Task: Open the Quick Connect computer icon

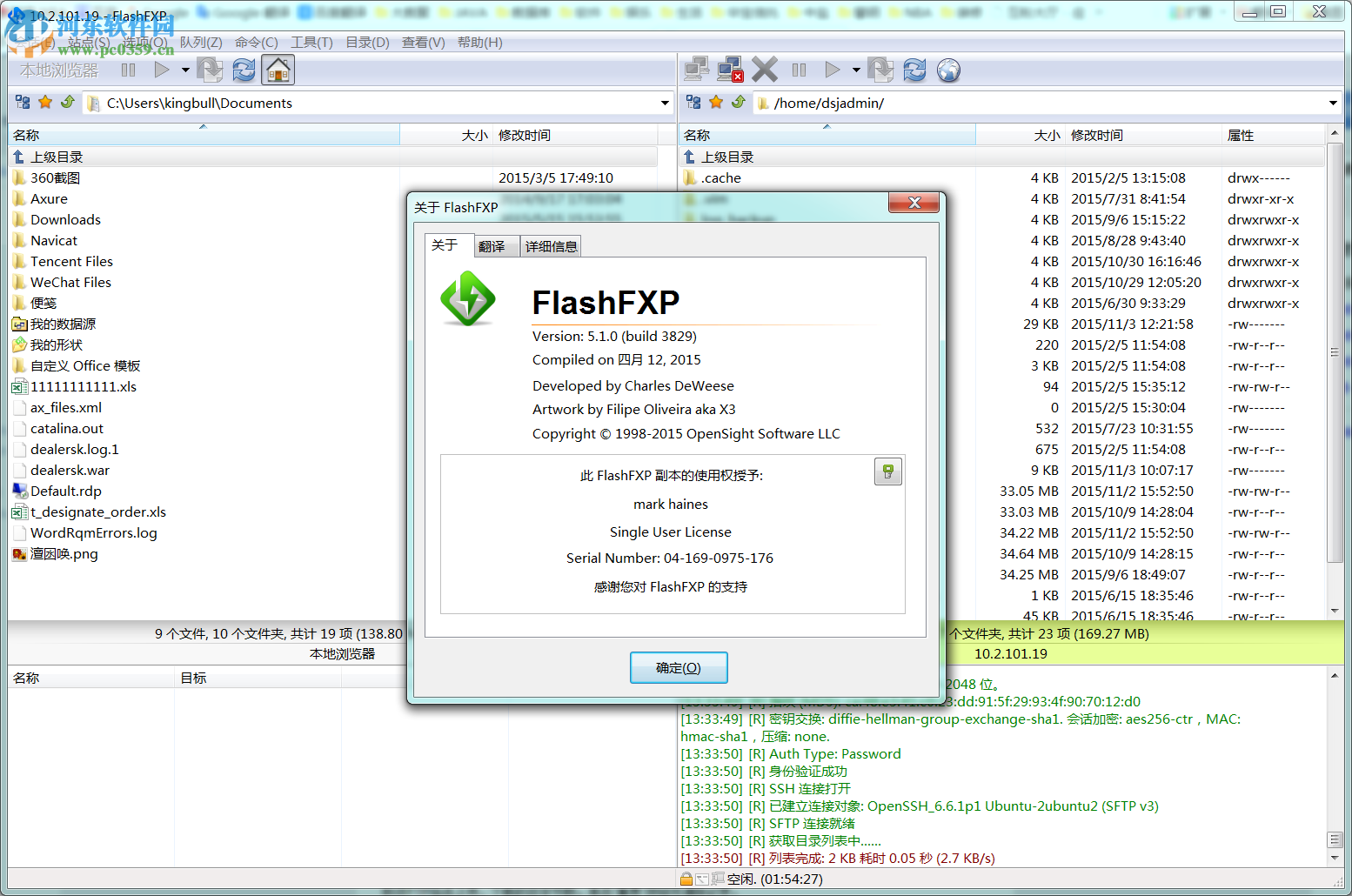Action: click(x=697, y=69)
